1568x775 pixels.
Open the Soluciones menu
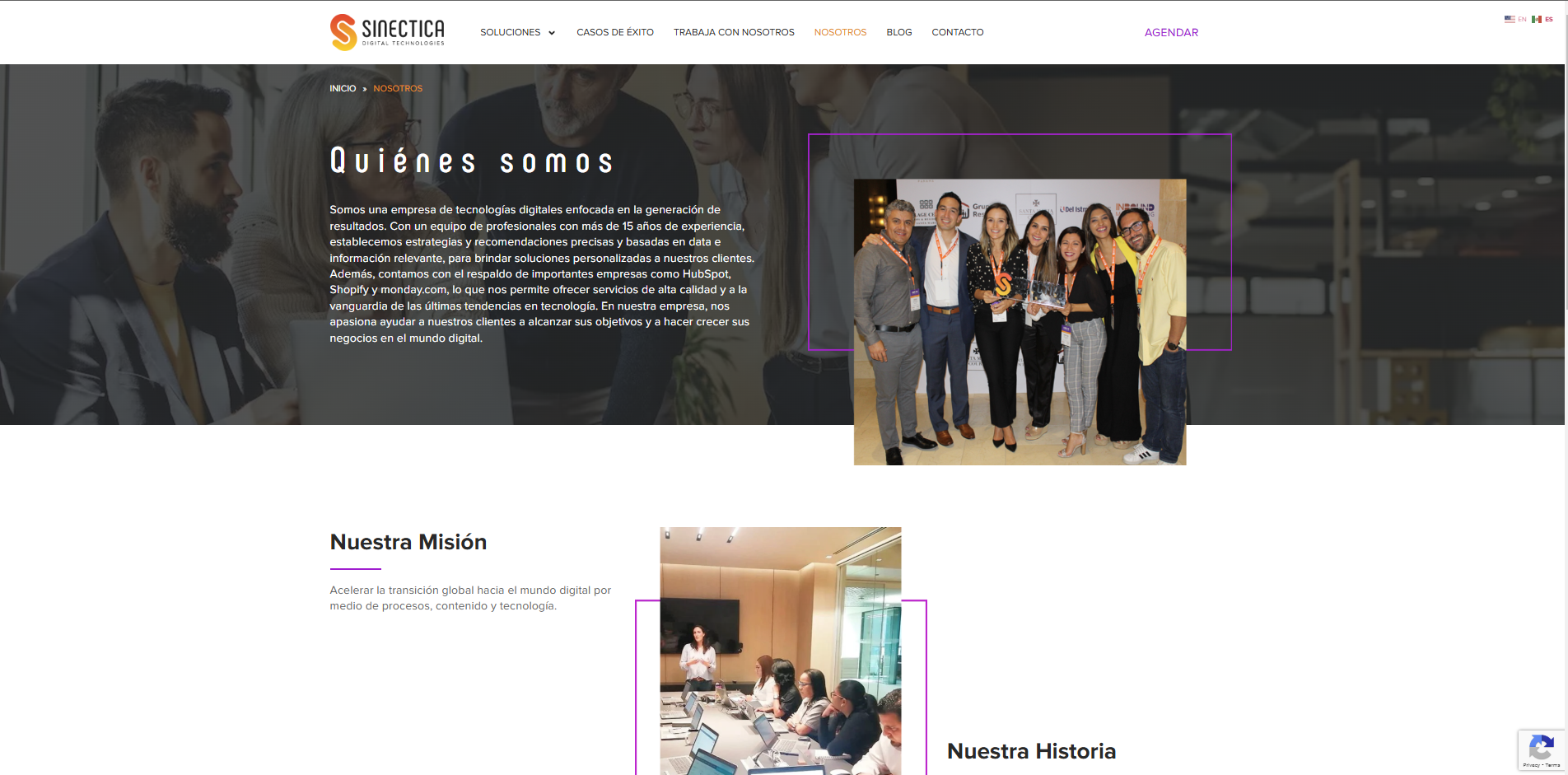tap(511, 32)
